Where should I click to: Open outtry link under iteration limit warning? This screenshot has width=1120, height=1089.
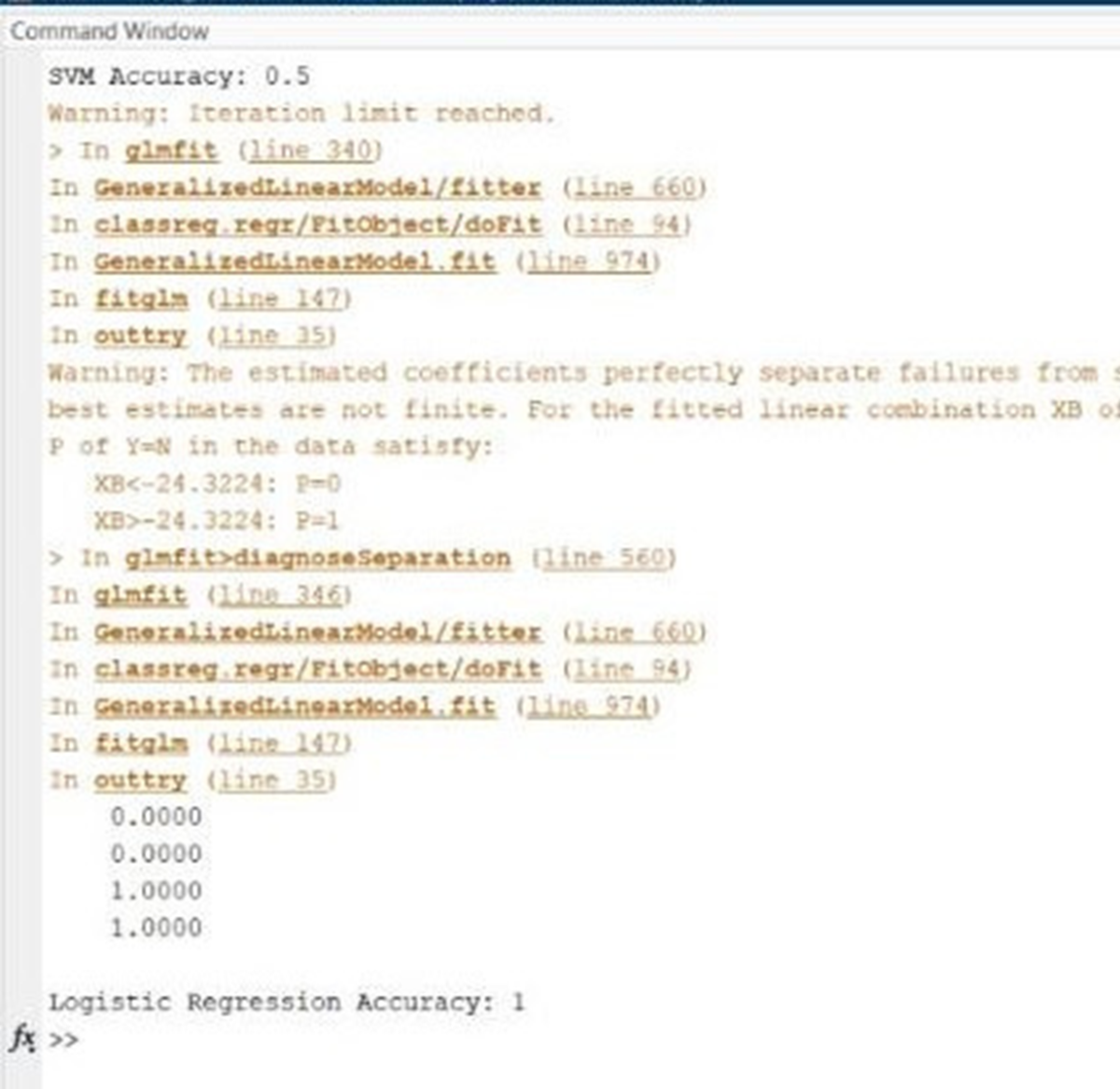pyautogui.click(x=140, y=335)
